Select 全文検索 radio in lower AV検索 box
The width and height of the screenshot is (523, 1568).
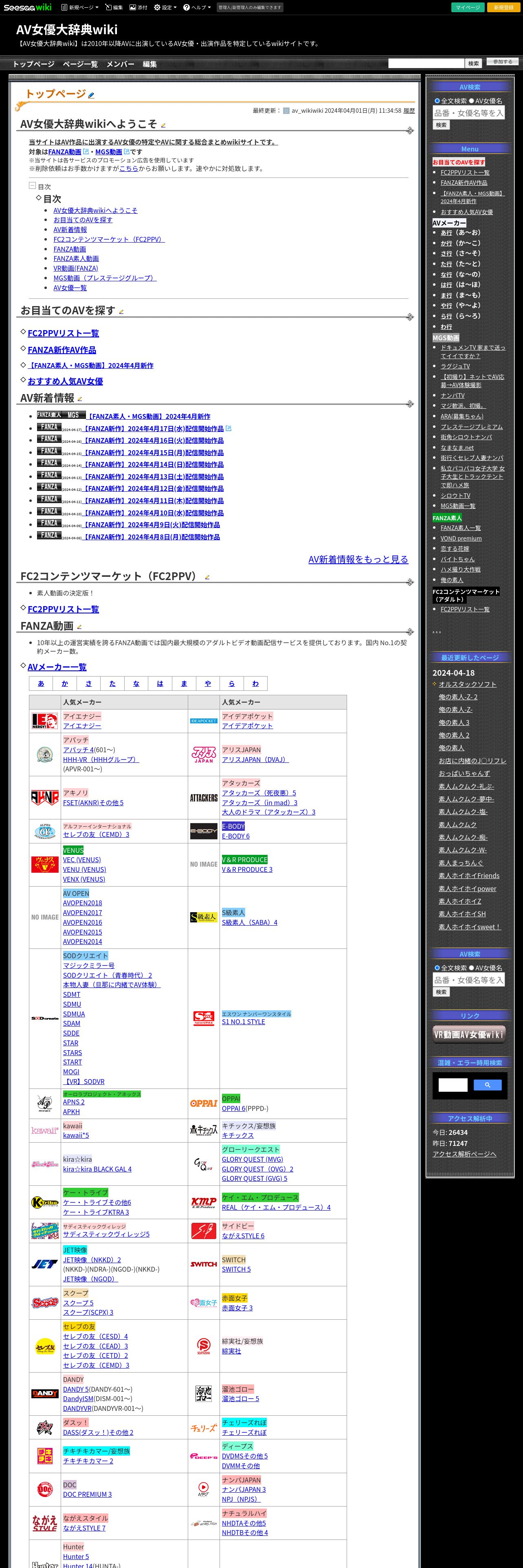[437, 968]
